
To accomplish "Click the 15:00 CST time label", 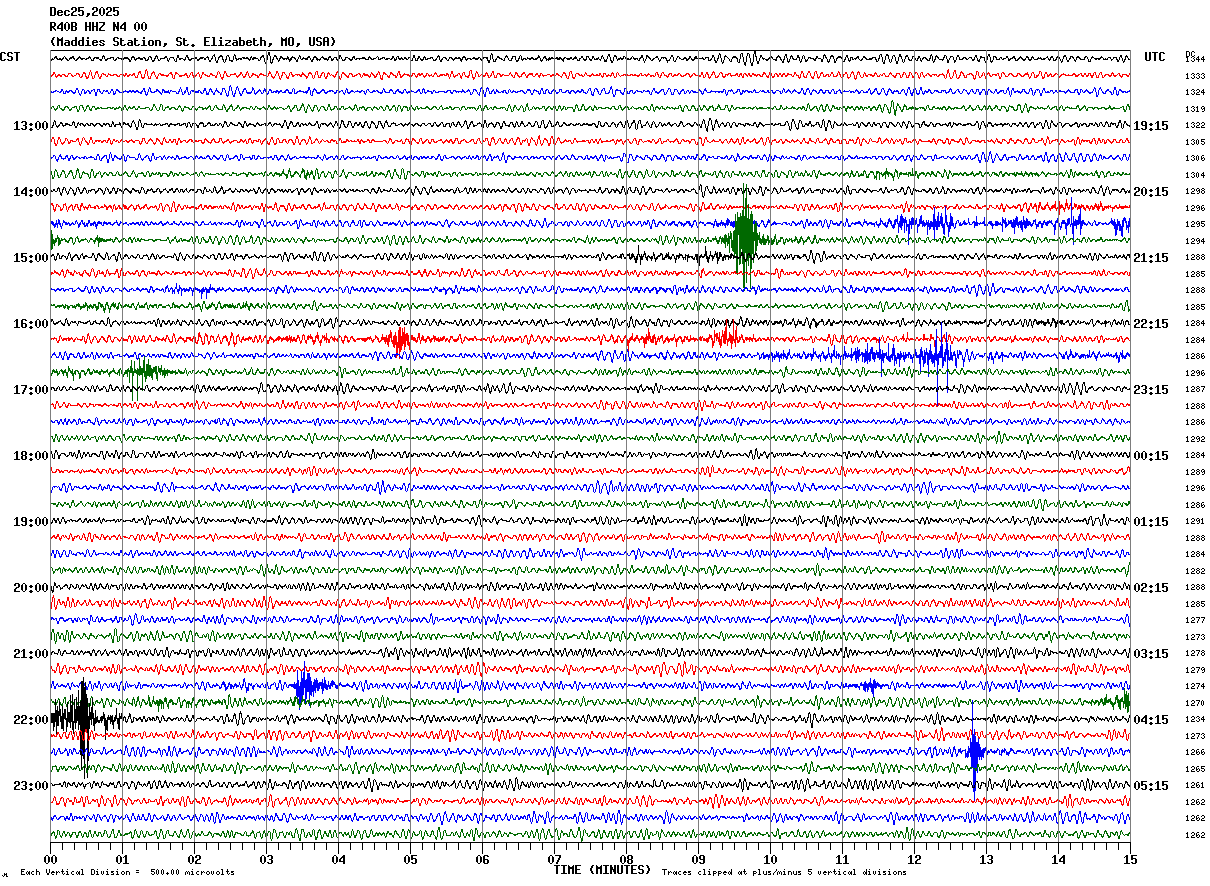I will pos(30,258).
